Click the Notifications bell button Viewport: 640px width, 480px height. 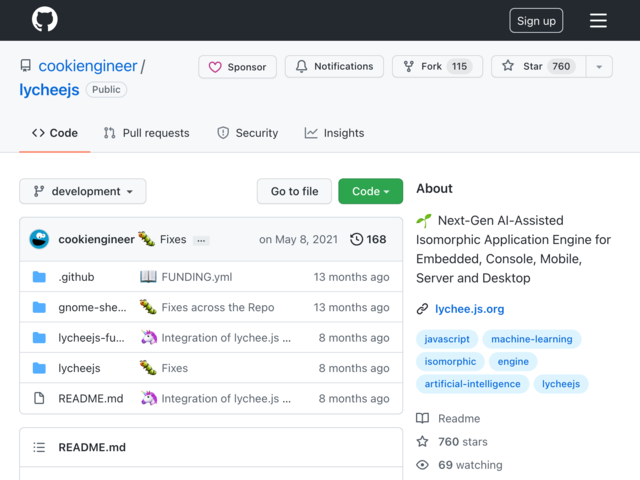[x=334, y=67]
